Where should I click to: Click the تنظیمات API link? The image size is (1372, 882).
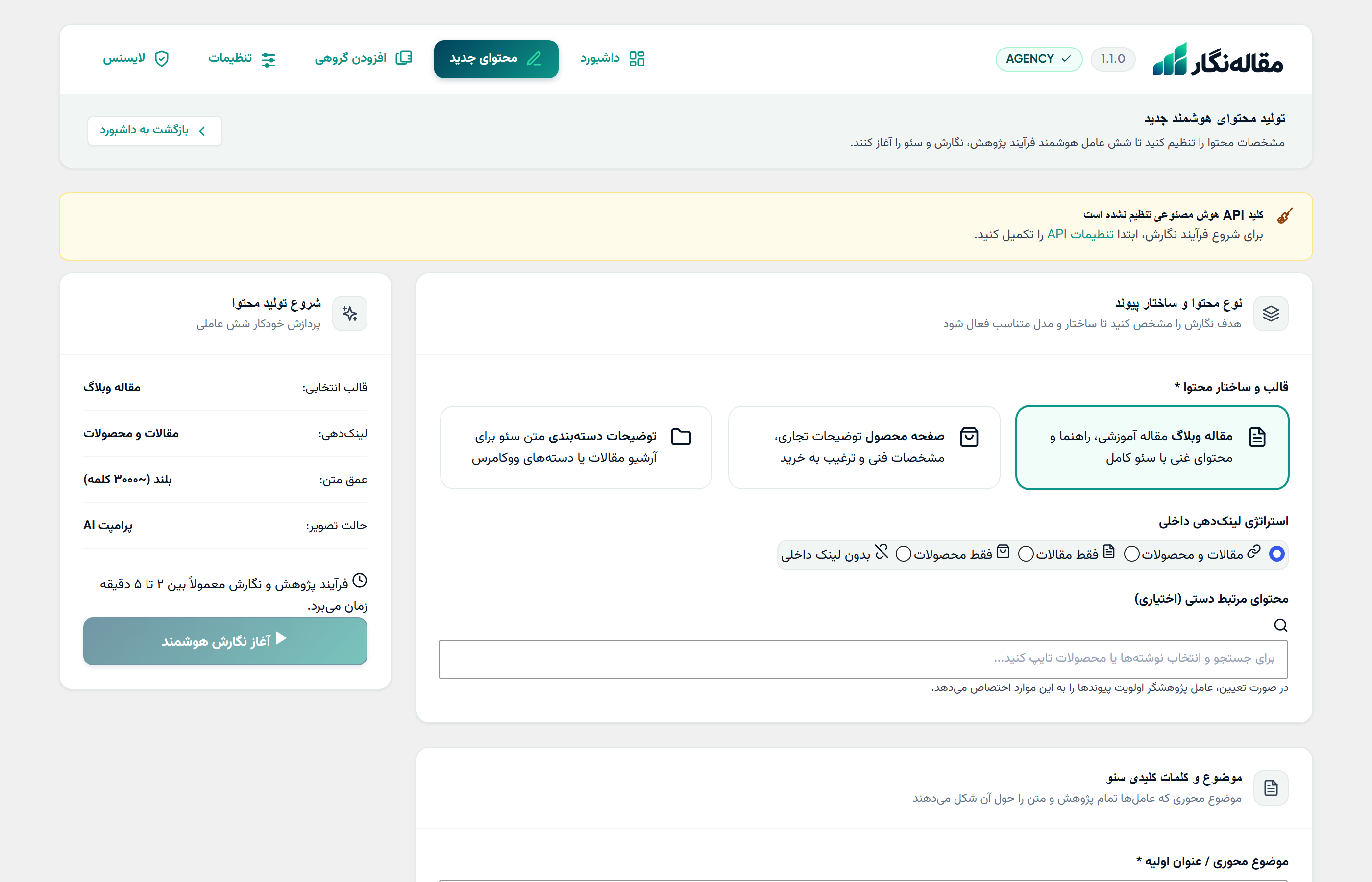tap(1080, 234)
